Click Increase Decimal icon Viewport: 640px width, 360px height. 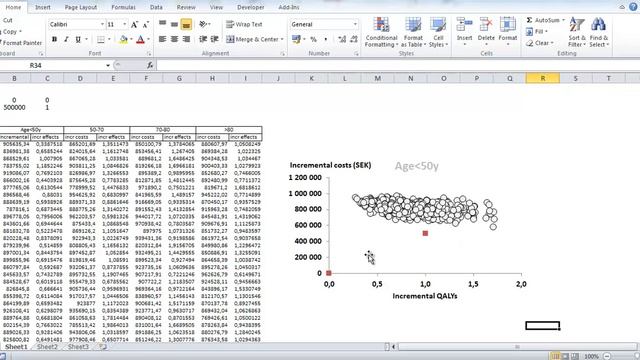tap(342, 39)
